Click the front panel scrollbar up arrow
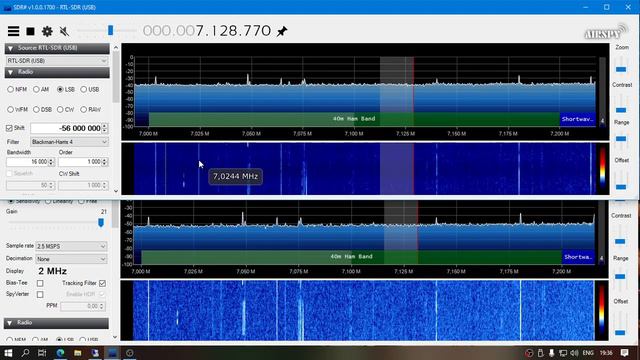 pyautogui.click(x=116, y=48)
